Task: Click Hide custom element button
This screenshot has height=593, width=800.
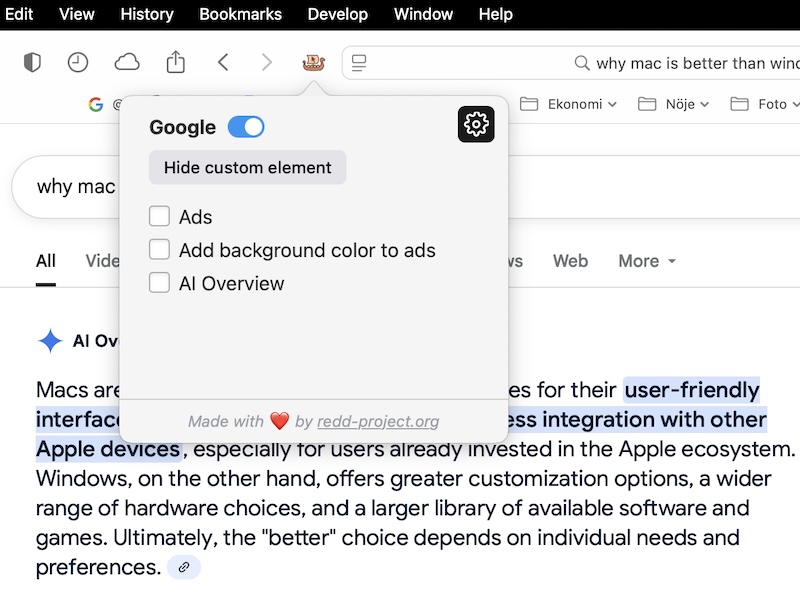Action: point(247,167)
